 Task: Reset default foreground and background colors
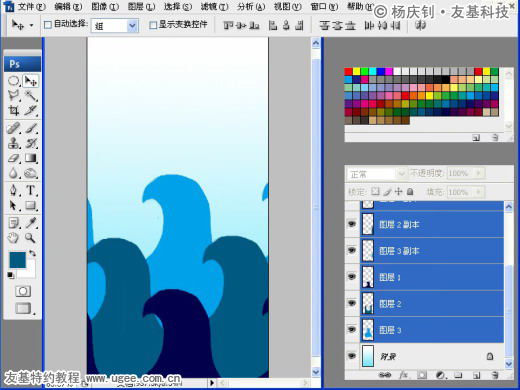coord(11,275)
